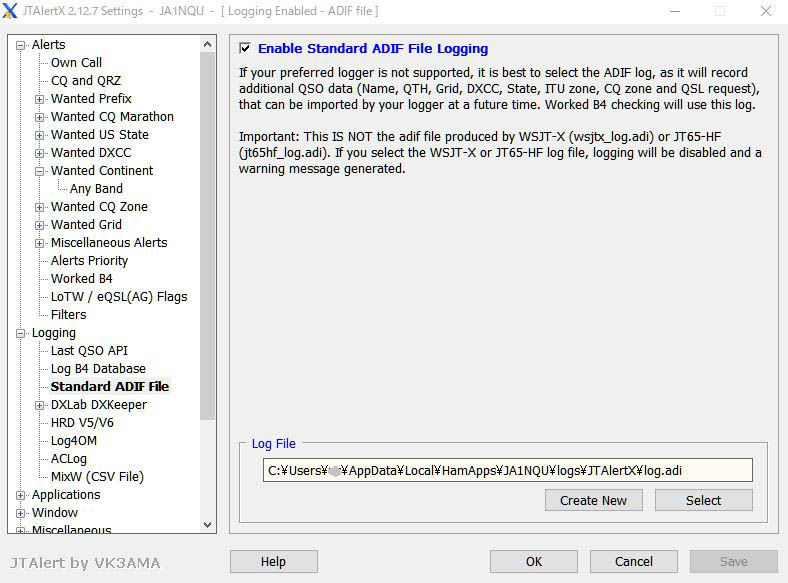Click Select to choose log file
Screen dimensions: 788x583
(x=703, y=500)
